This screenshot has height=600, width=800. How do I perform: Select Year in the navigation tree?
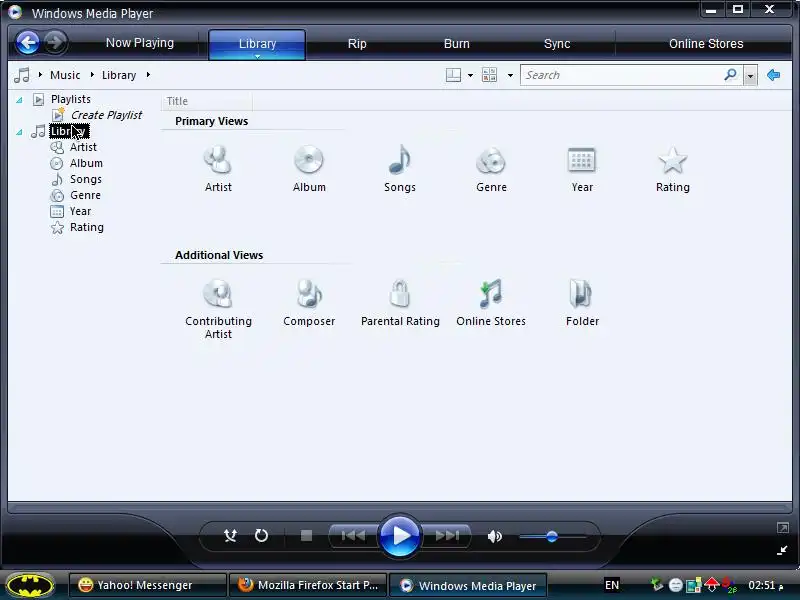[x=80, y=211]
